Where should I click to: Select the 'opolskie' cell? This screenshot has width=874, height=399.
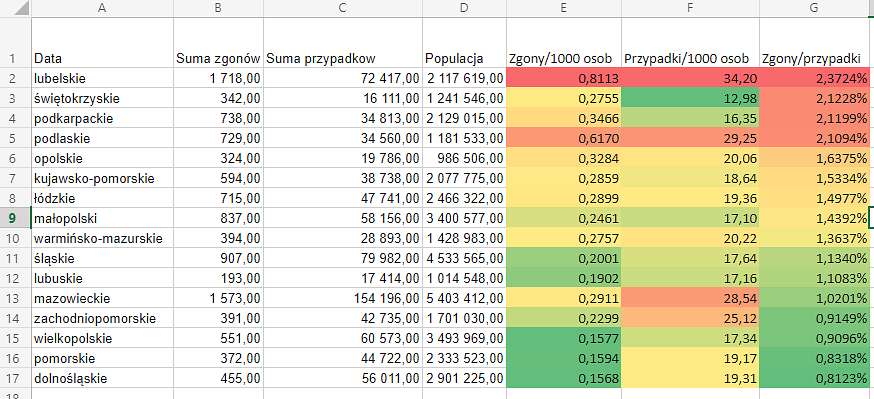point(103,158)
